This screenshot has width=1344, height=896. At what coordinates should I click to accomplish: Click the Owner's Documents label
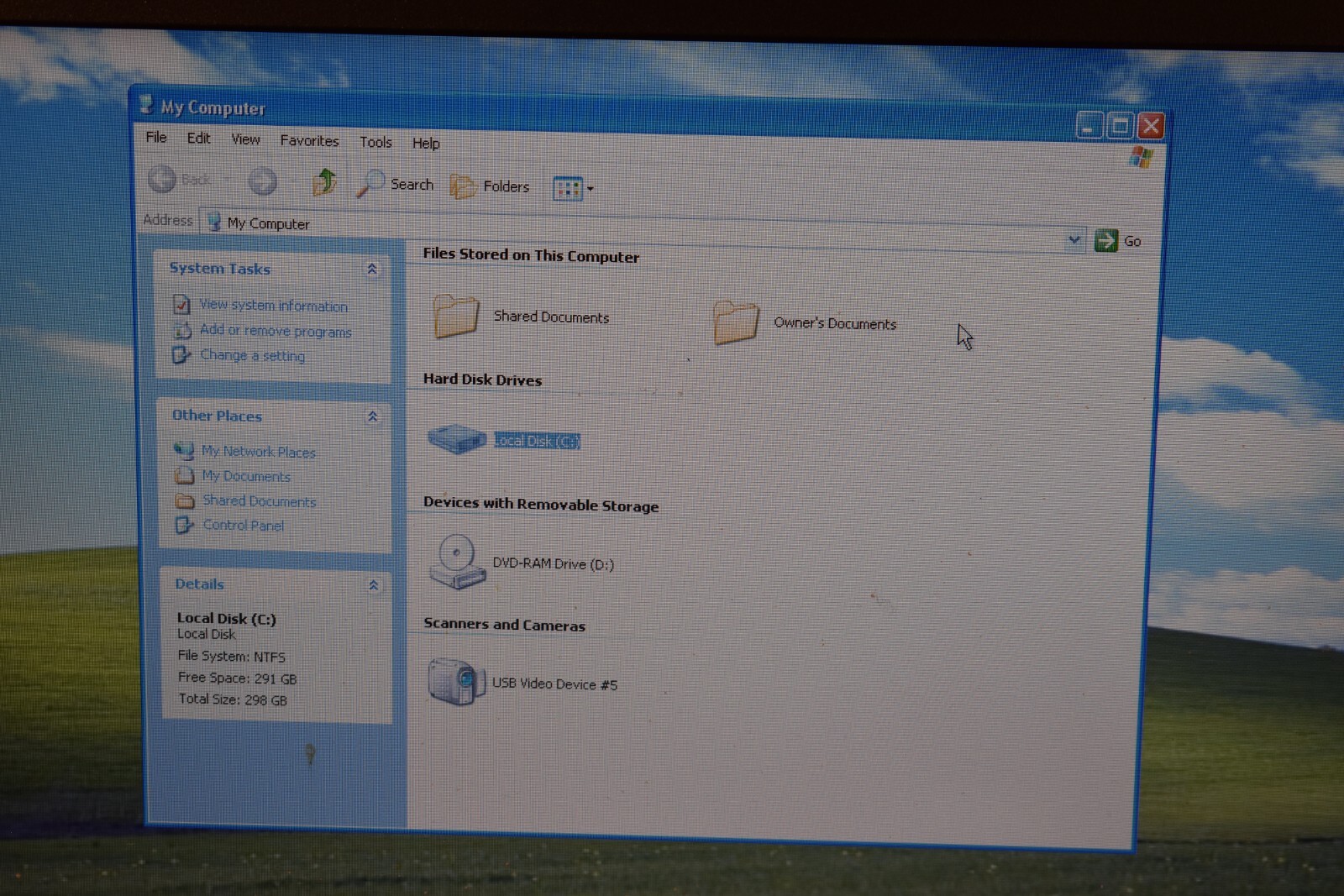(835, 323)
